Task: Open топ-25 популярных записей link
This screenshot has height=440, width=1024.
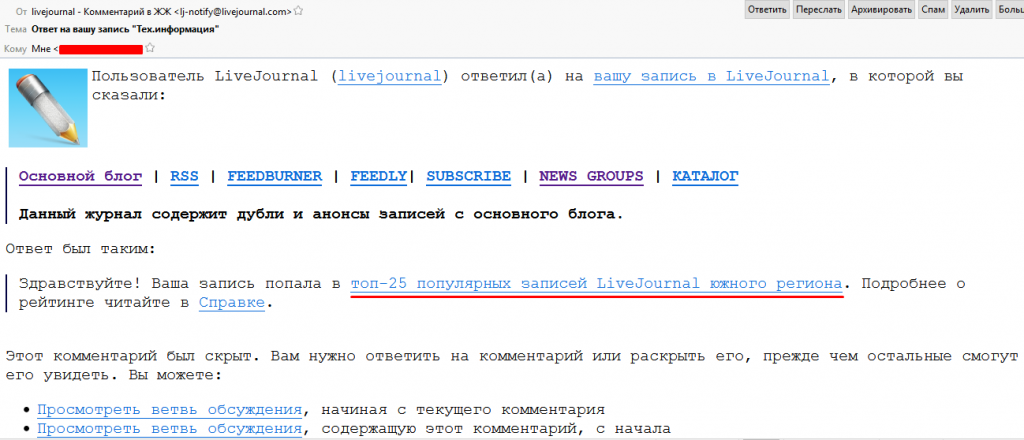Action: pyautogui.click(x=596, y=285)
